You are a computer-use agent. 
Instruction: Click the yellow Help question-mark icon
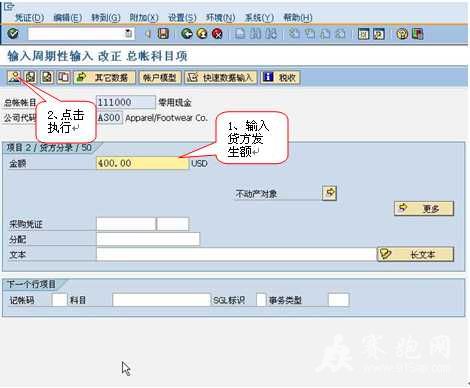tap(402, 34)
